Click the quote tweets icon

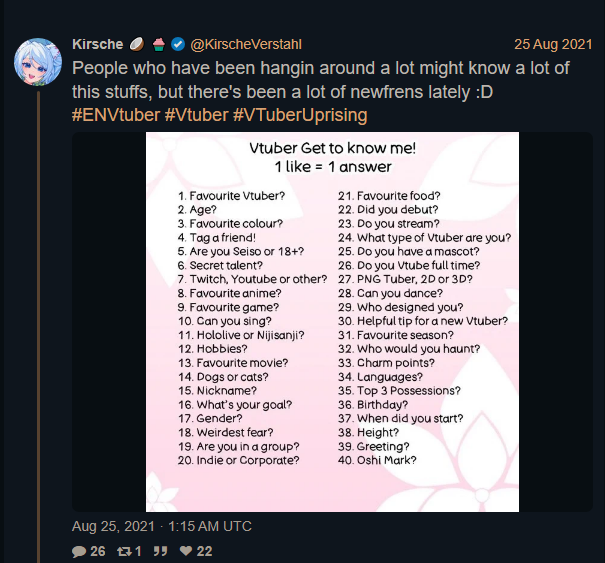pyautogui.click(x=160, y=551)
